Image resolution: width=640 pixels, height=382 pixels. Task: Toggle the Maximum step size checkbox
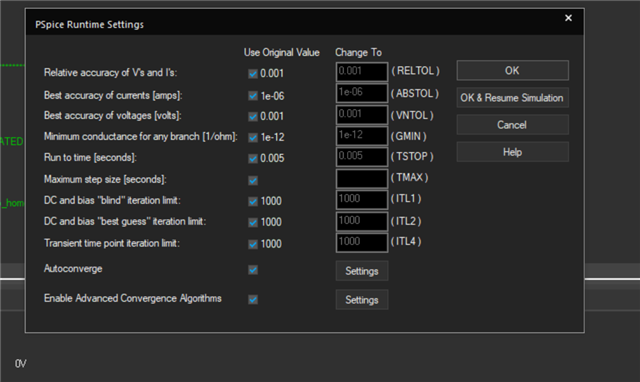pos(253,180)
